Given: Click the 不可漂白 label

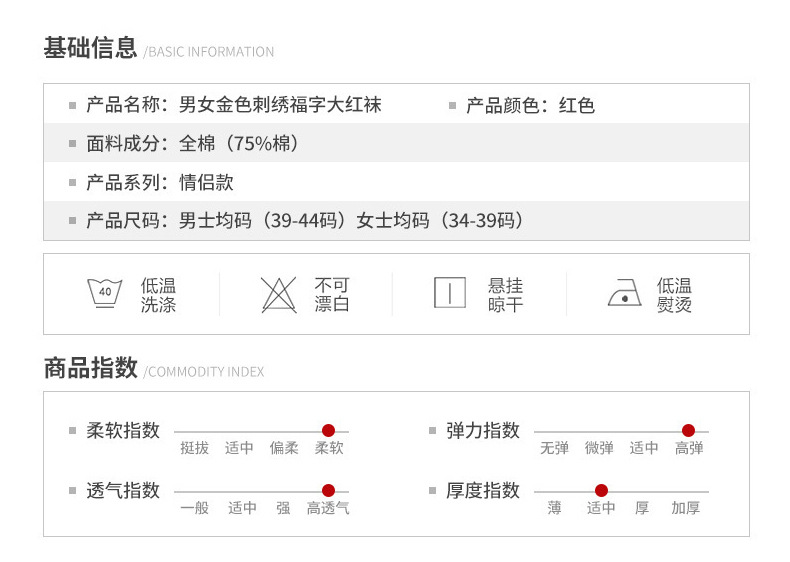Looking at the screenshot, I should [332, 295].
